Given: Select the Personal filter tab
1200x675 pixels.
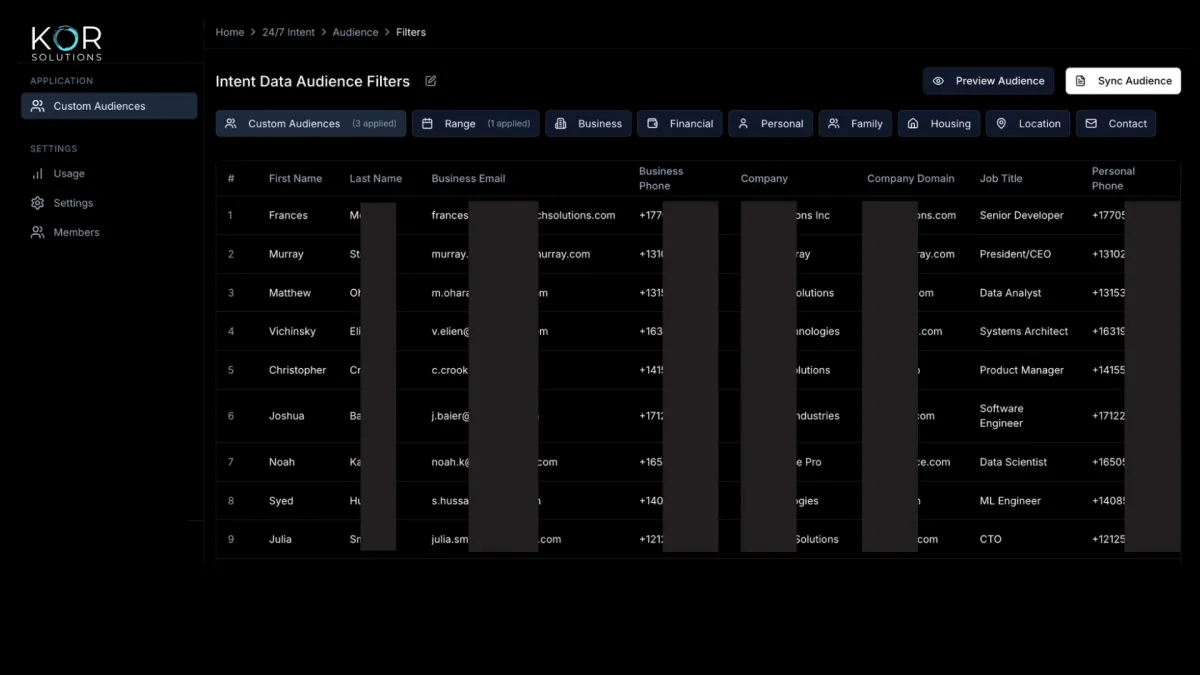Looking at the screenshot, I should tap(770, 124).
